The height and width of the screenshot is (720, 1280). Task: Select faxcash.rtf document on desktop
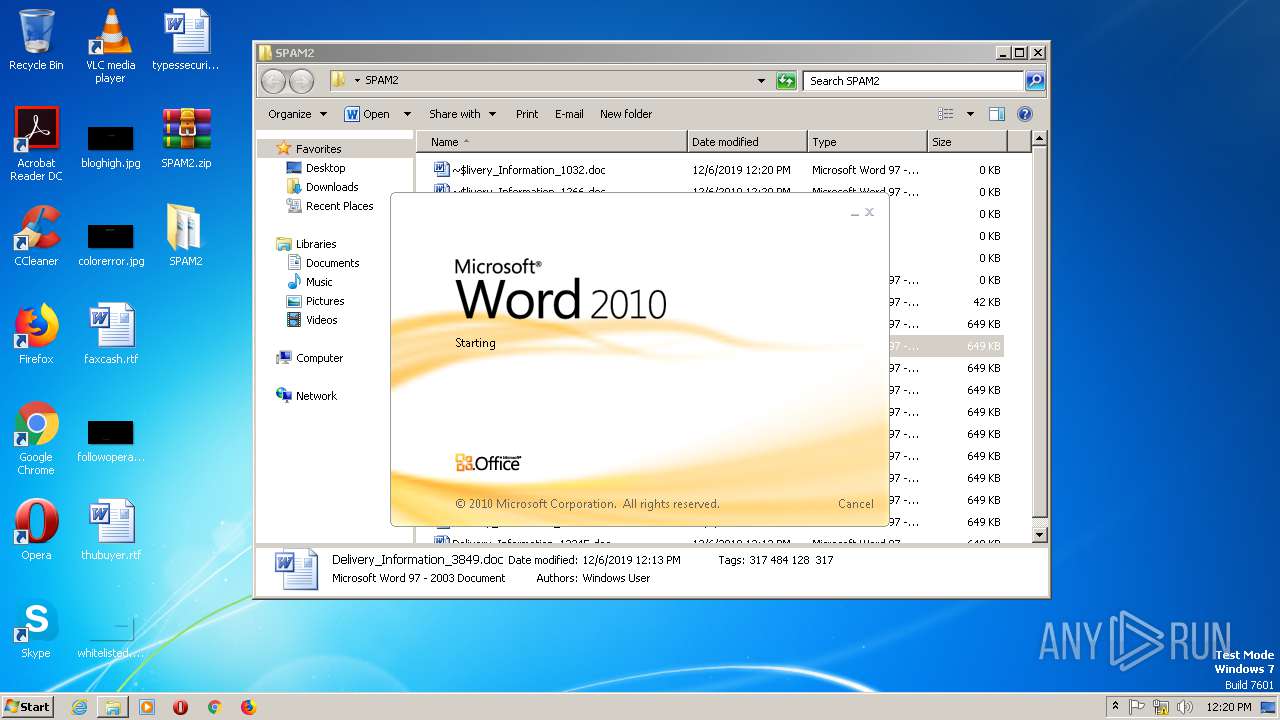click(110, 334)
